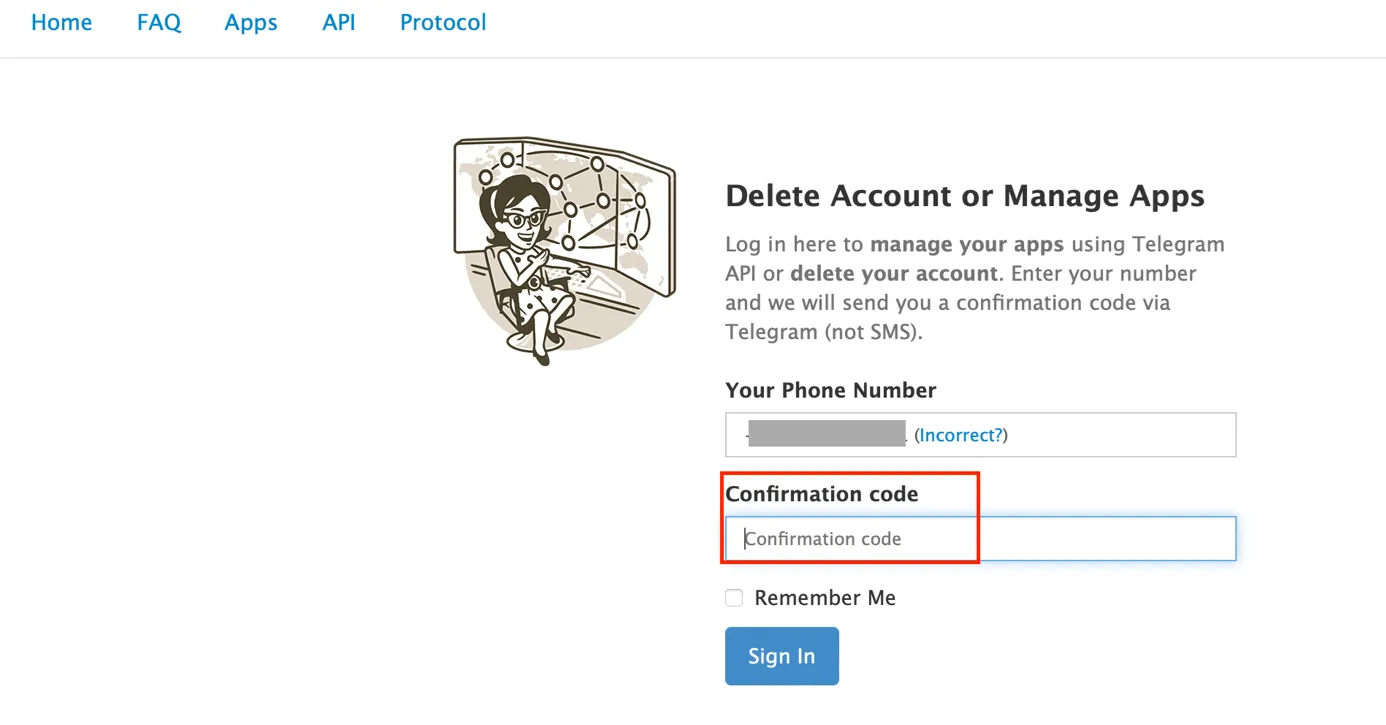
Task: Open the Home navigation link
Action: (61, 22)
